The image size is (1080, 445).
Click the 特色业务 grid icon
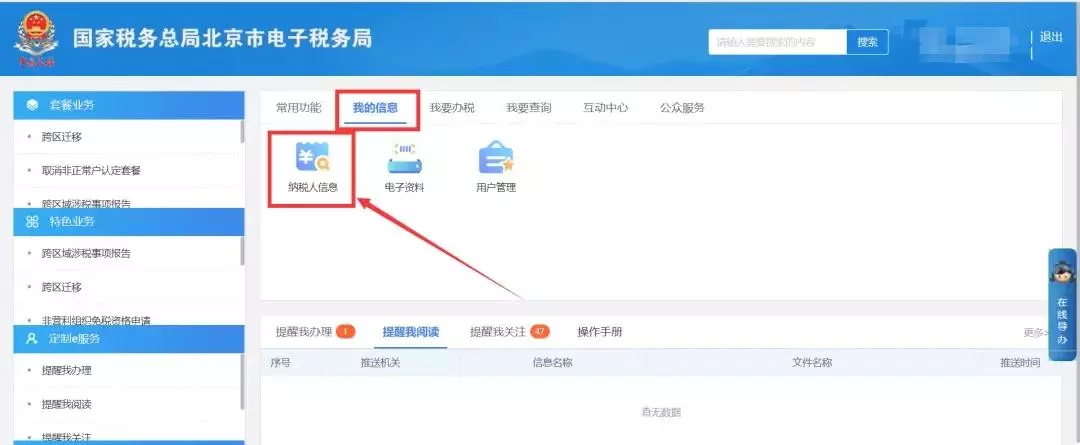[32, 222]
